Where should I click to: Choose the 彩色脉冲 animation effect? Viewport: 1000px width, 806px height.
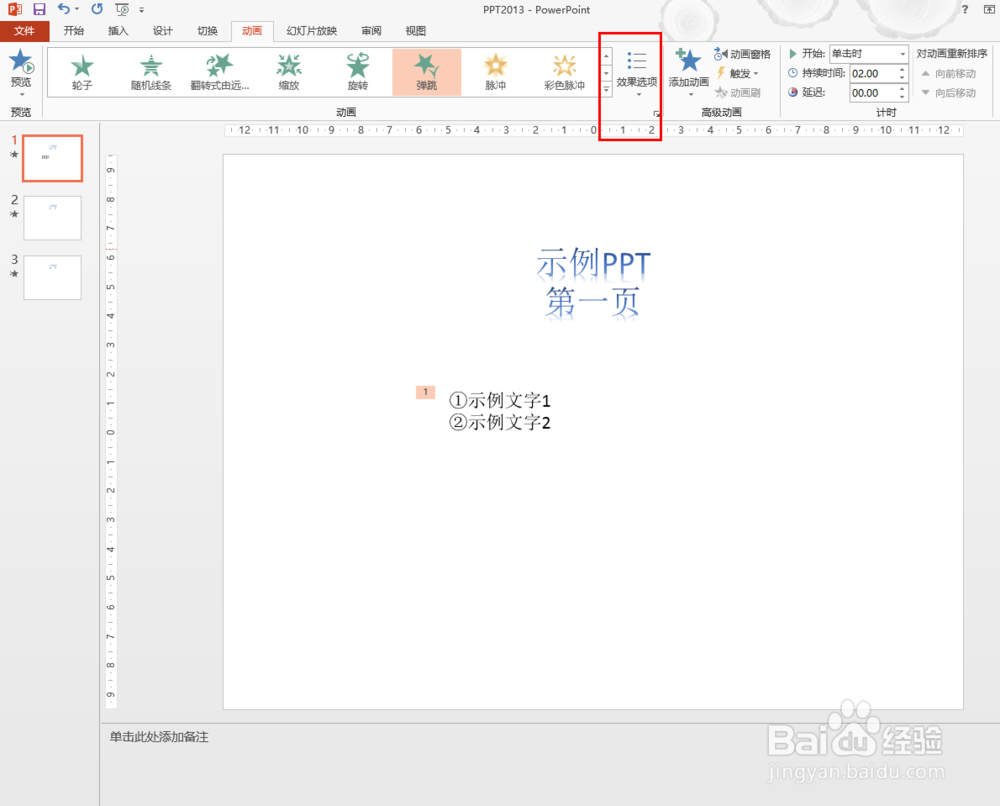pyautogui.click(x=564, y=71)
